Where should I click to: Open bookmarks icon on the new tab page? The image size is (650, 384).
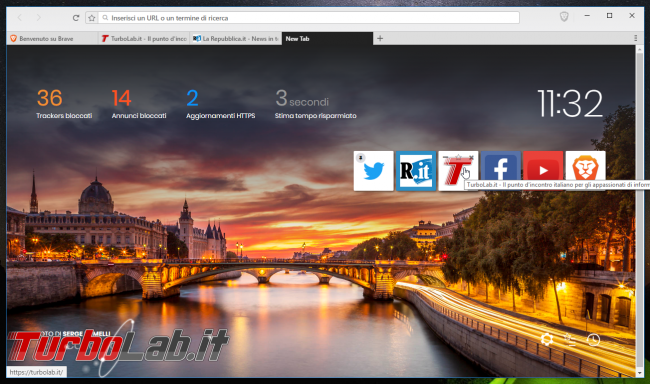(x=570, y=340)
